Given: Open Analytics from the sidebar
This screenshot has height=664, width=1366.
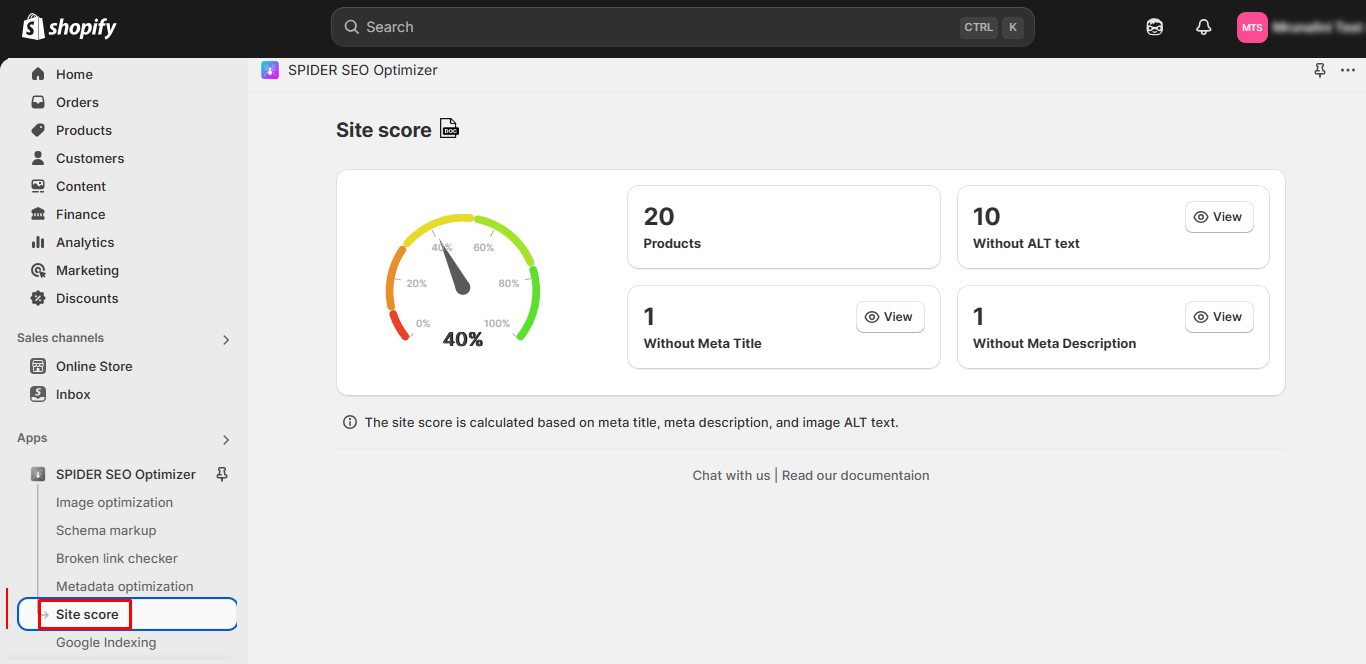Looking at the screenshot, I should (x=85, y=242).
